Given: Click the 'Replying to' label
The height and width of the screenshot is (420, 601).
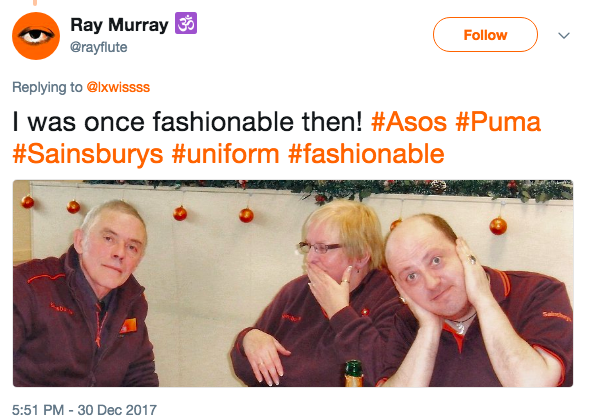Looking at the screenshot, I should pyautogui.click(x=47, y=87).
